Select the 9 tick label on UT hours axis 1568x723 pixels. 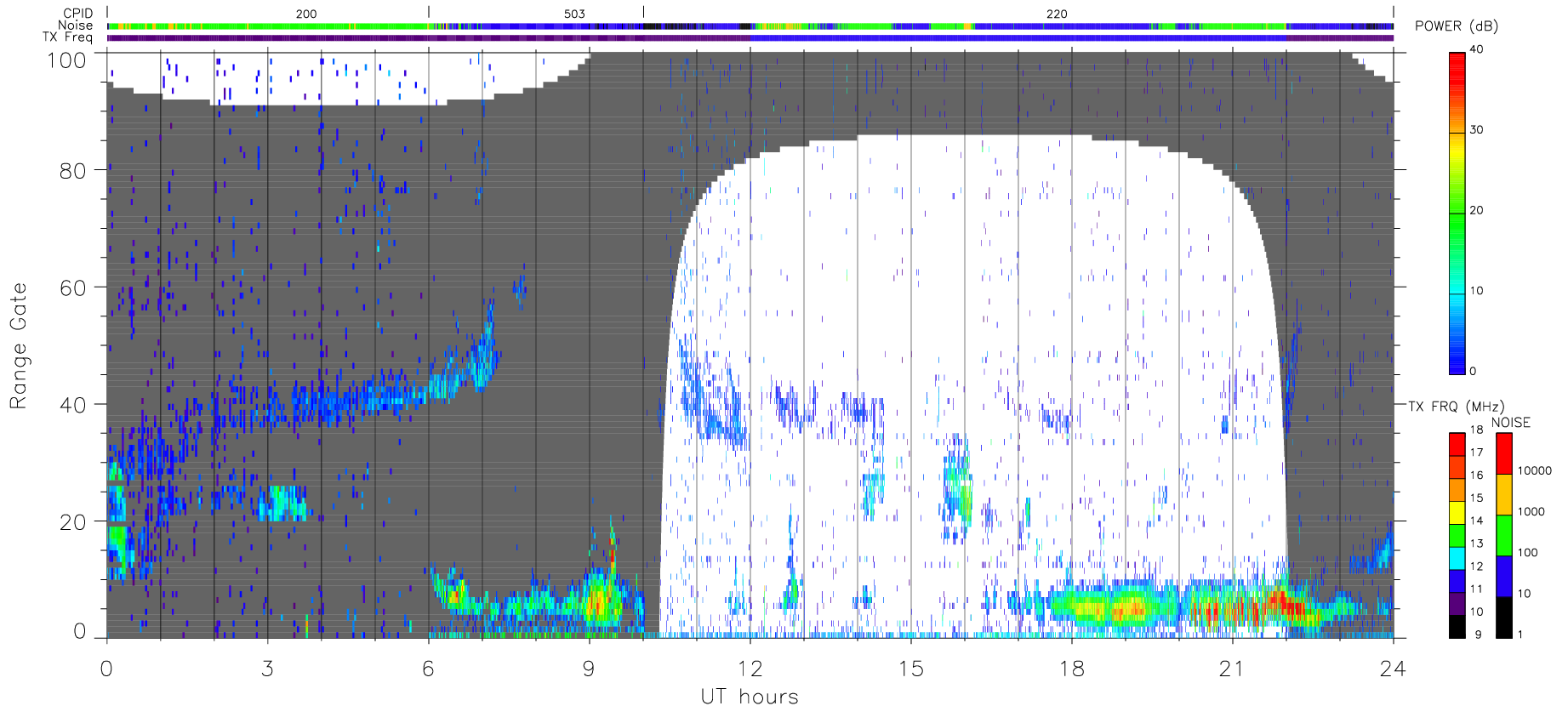click(x=589, y=669)
